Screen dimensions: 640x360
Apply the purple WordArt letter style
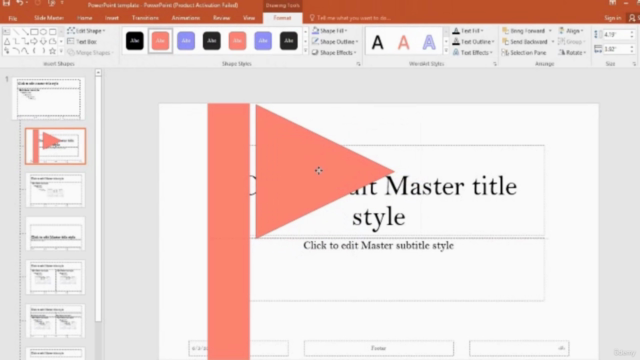tap(429, 42)
